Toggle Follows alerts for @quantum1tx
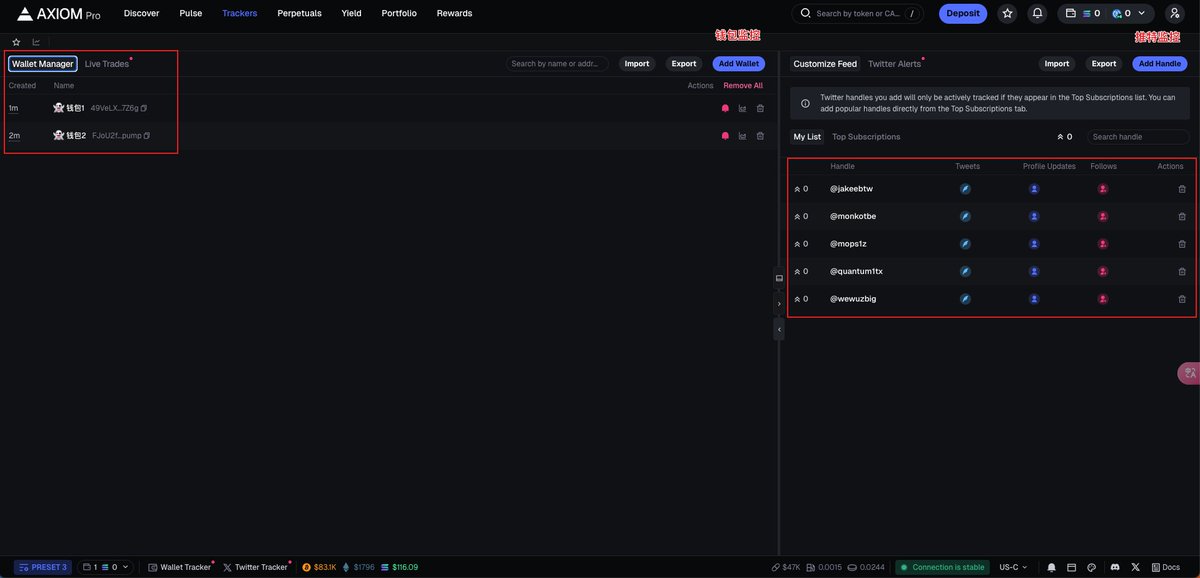1200x578 pixels. 1103,271
